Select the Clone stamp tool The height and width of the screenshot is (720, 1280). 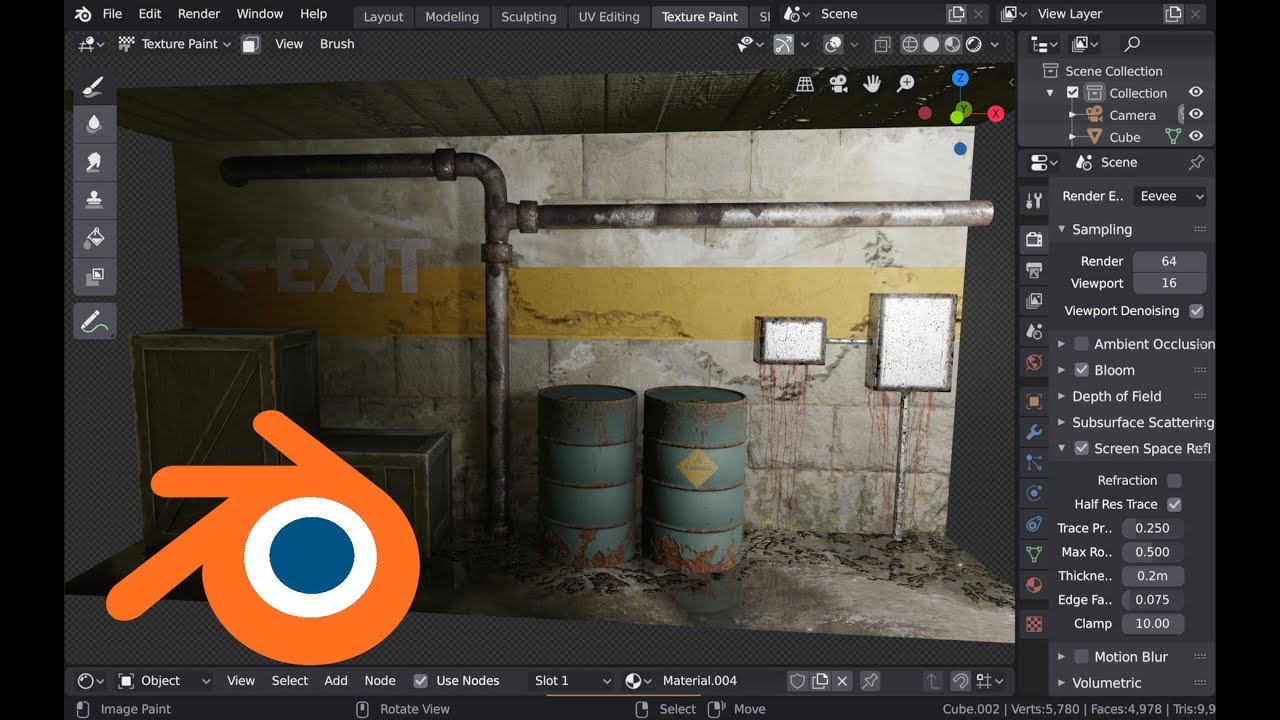coord(94,200)
